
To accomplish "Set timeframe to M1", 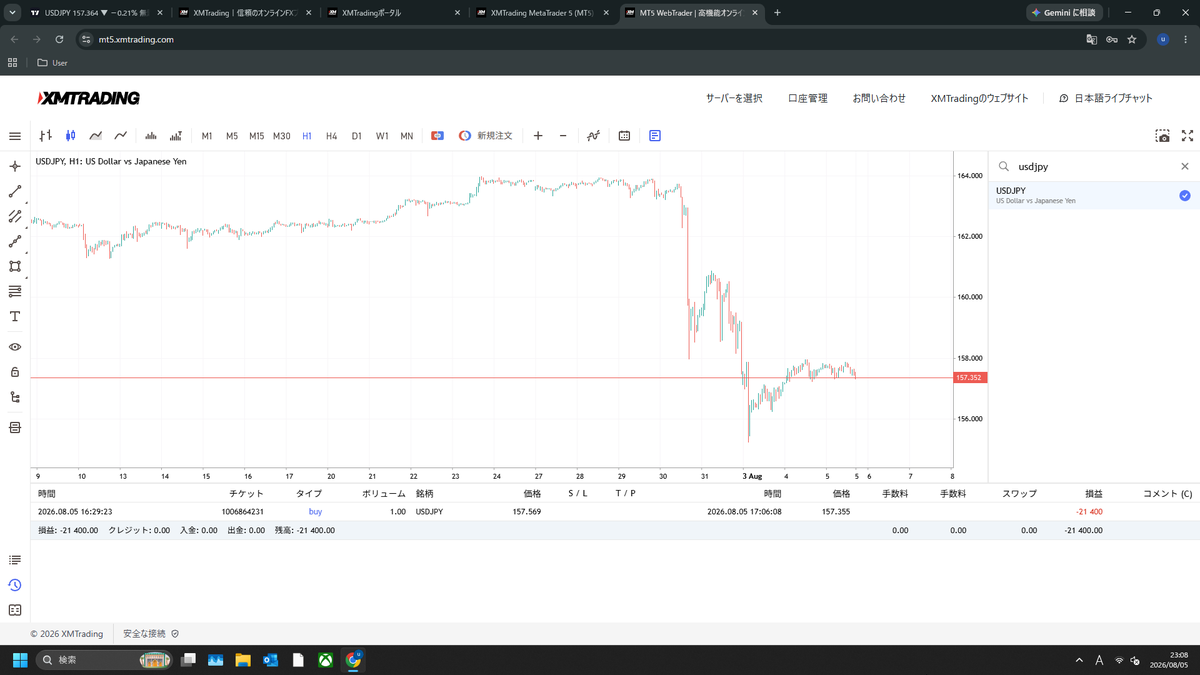I will (x=207, y=136).
